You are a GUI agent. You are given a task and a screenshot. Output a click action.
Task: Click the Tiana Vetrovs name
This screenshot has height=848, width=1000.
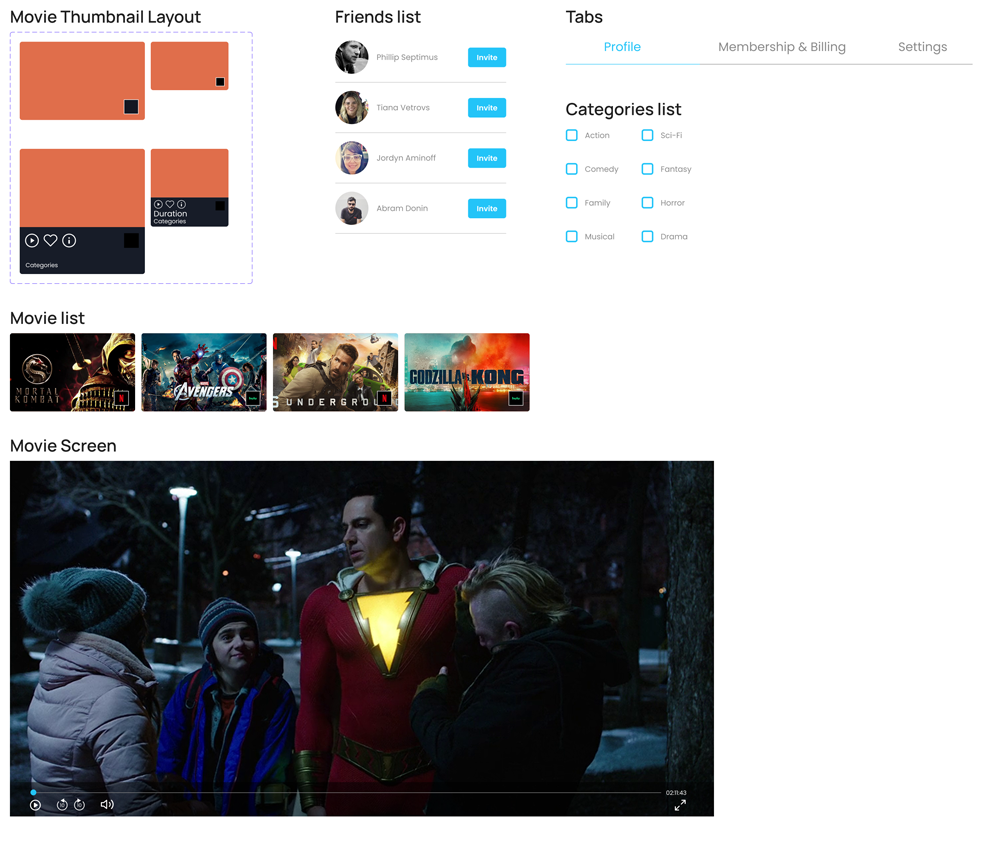403,108
